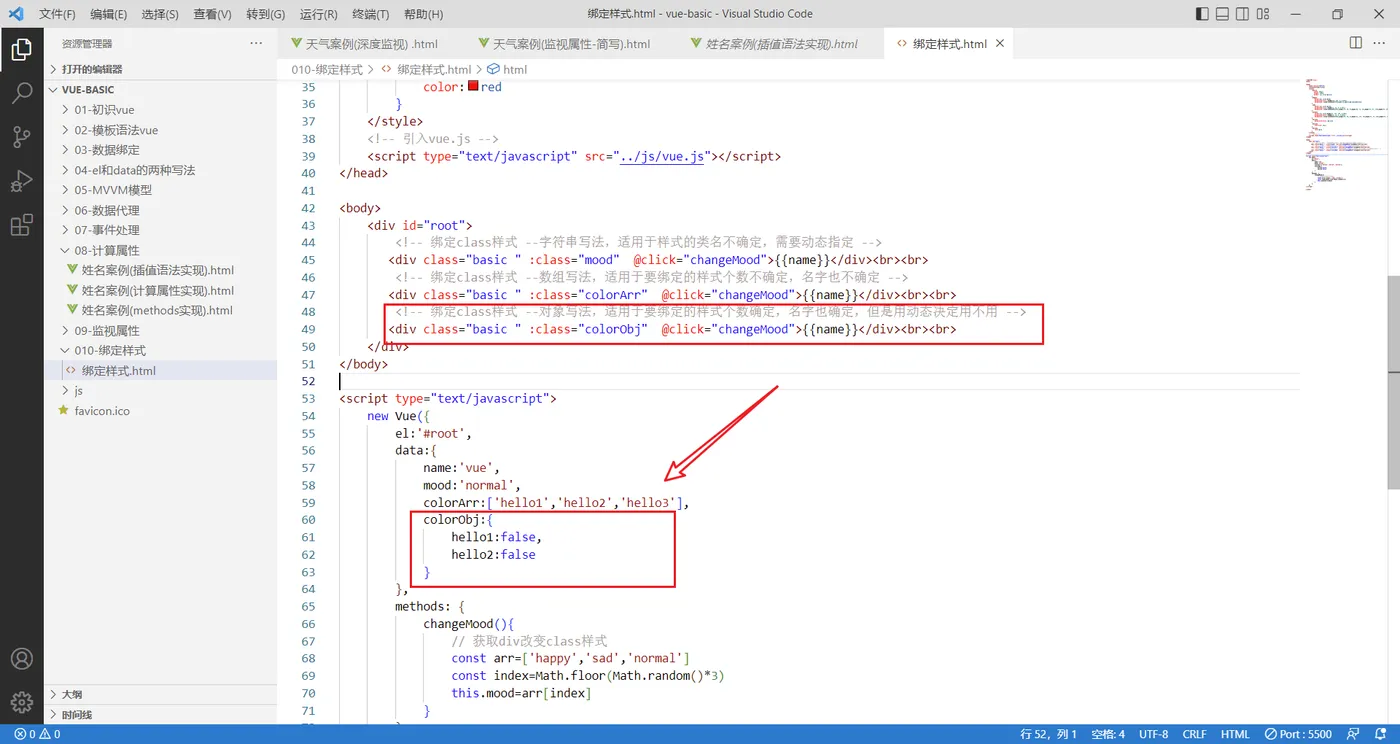Click 行 52, 列 1 cursor position status
1400x744 pixels.
[1048, 734]
